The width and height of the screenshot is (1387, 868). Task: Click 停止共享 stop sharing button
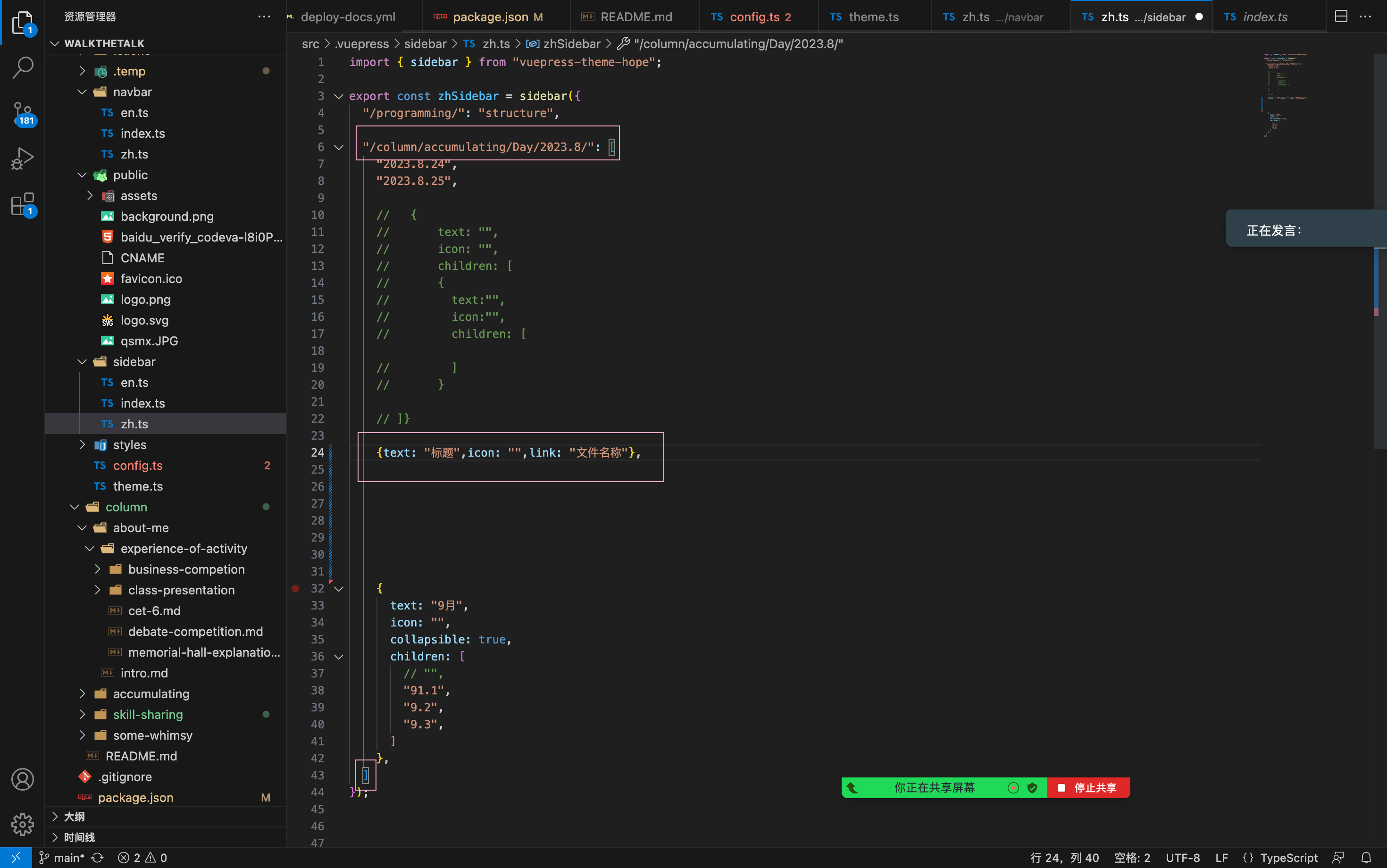coord(1088,788)
